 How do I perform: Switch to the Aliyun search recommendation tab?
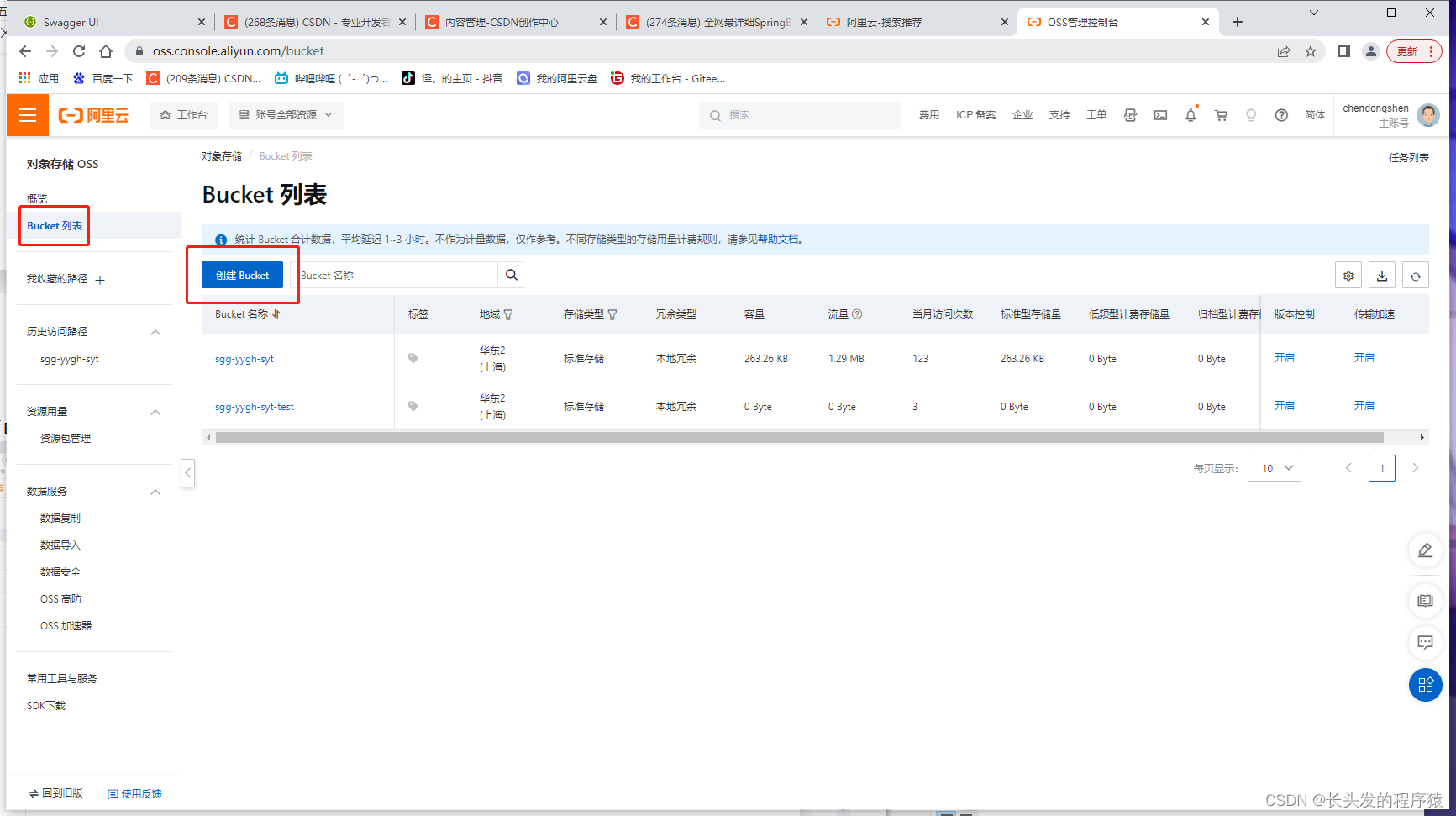[x=917, y=22]
